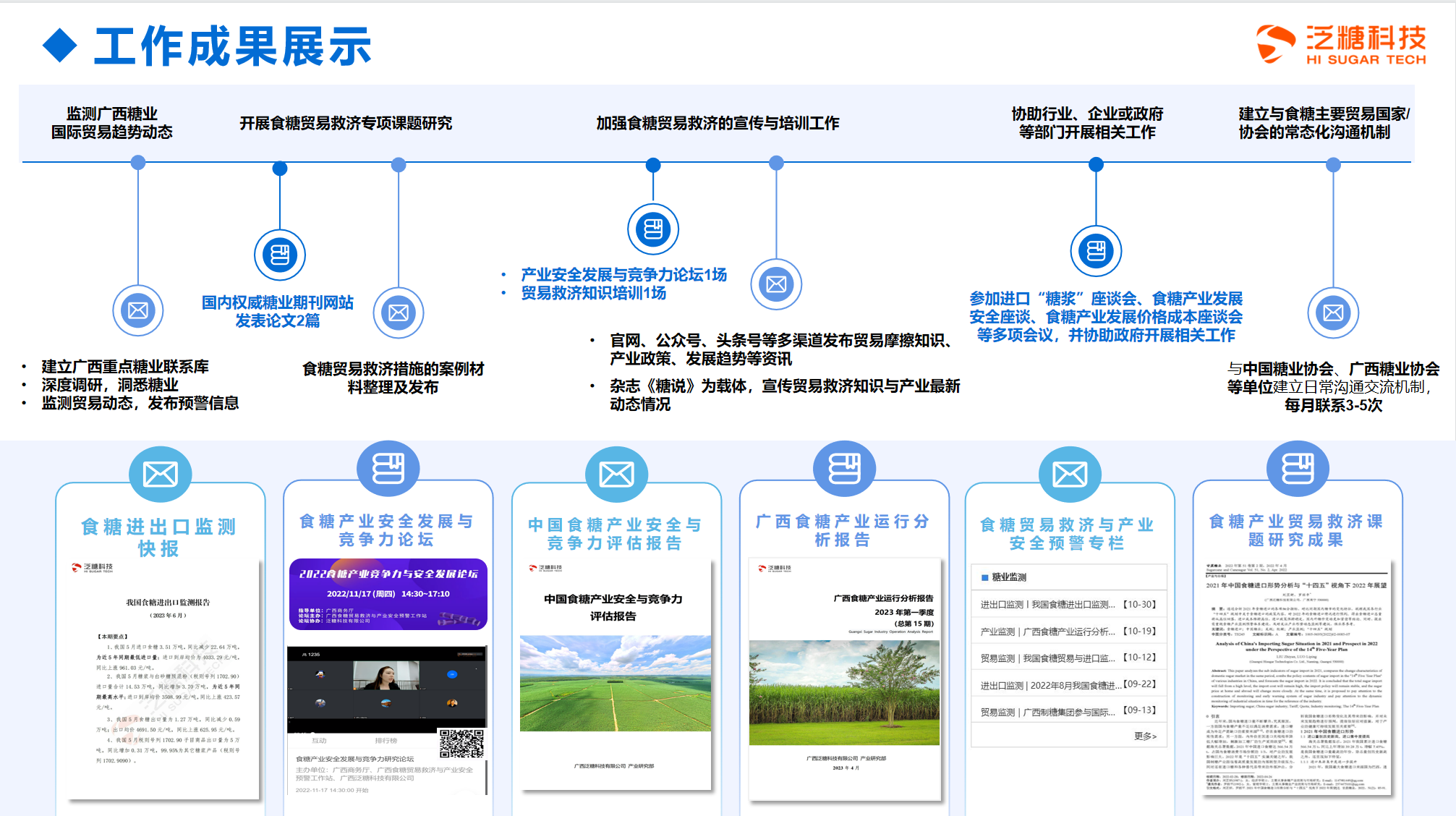Click news icon above 食糖产业安全发展与竞争力论坛 card
This screenshot has width=1456, height=816.
(388, 469)
